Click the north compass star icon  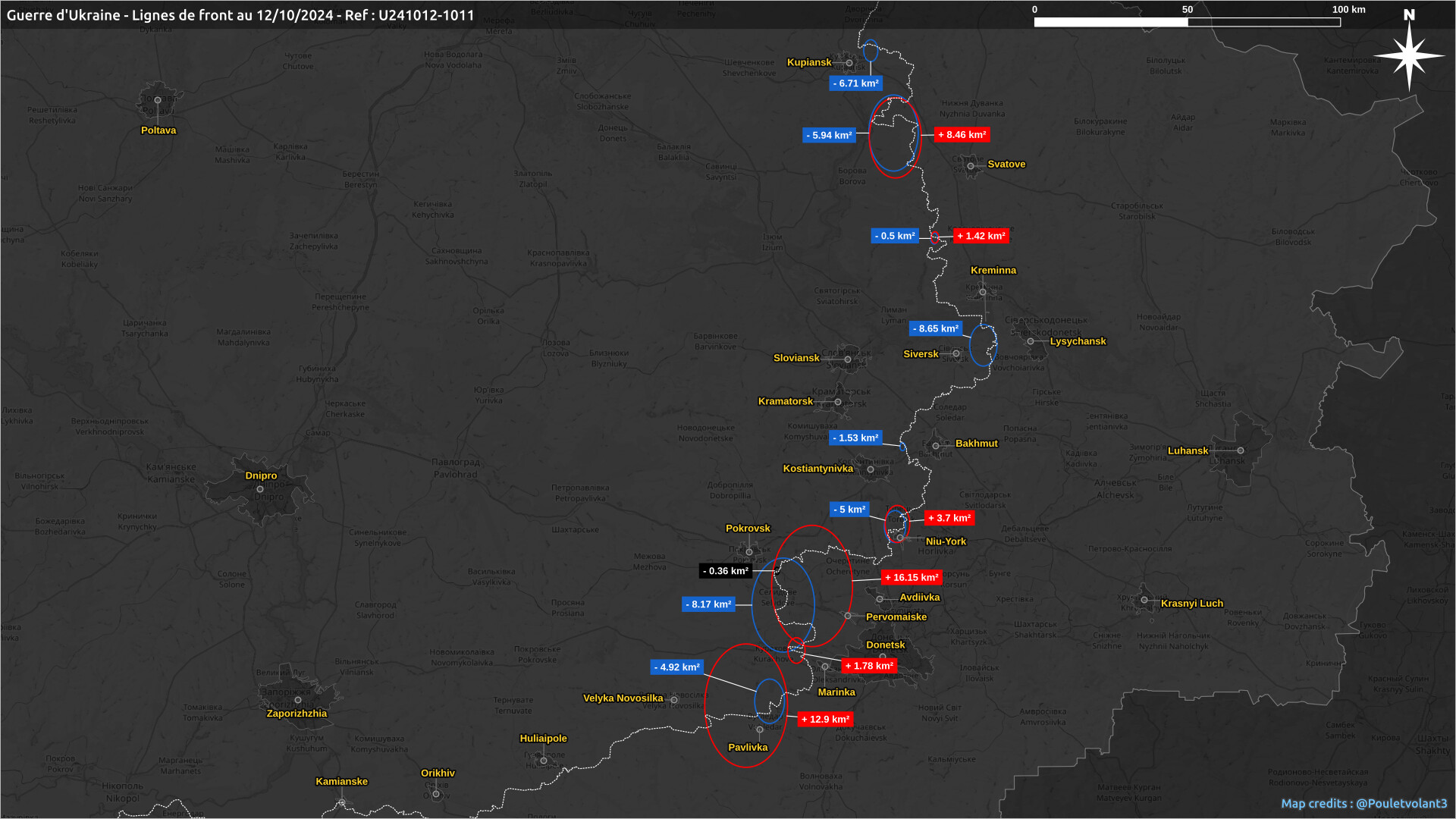point(1409,56)
